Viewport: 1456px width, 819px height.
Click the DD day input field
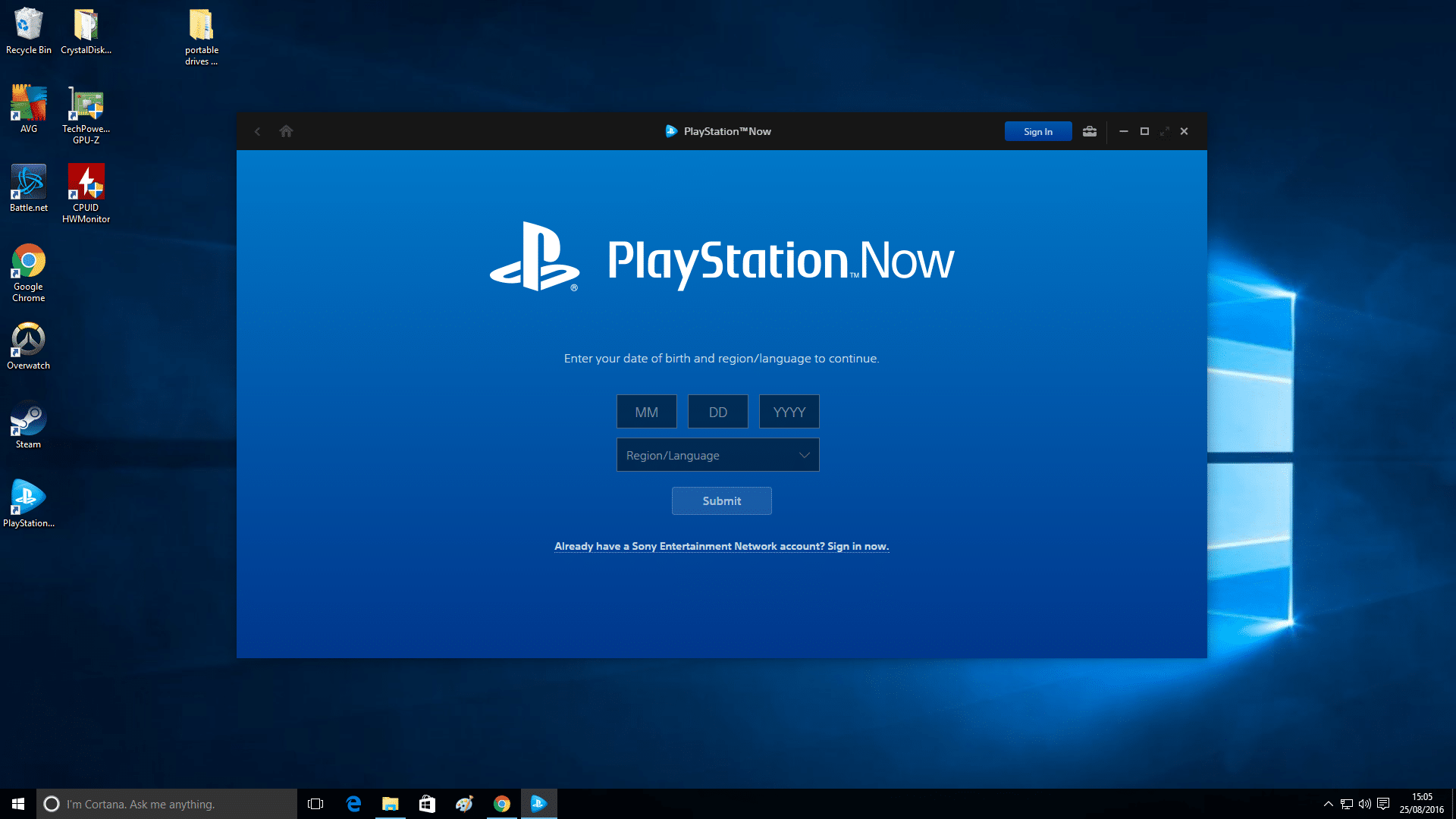click(717, 411)
